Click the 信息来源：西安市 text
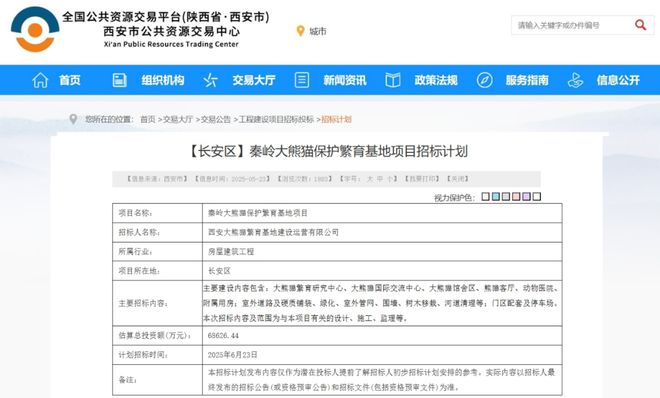 [157, 179]
